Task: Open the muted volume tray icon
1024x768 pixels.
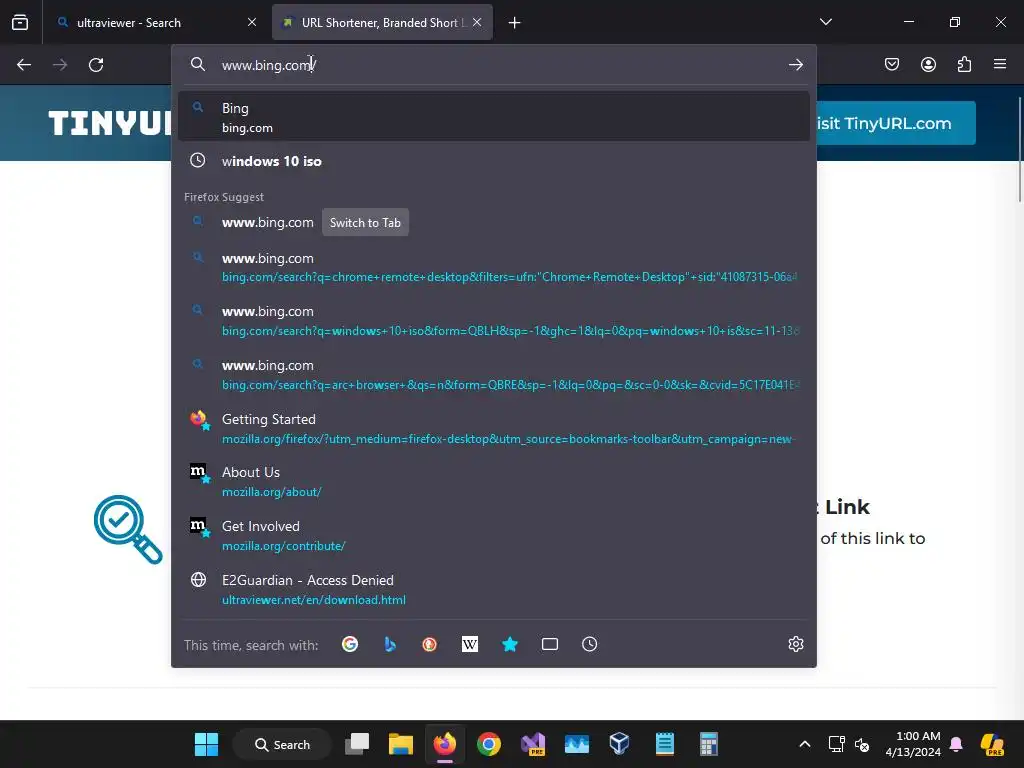Action: point(861,744)
